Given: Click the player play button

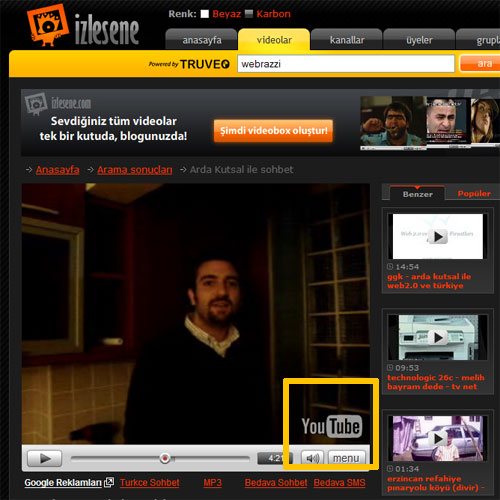Looking at the screenshot, I should 44,459.
